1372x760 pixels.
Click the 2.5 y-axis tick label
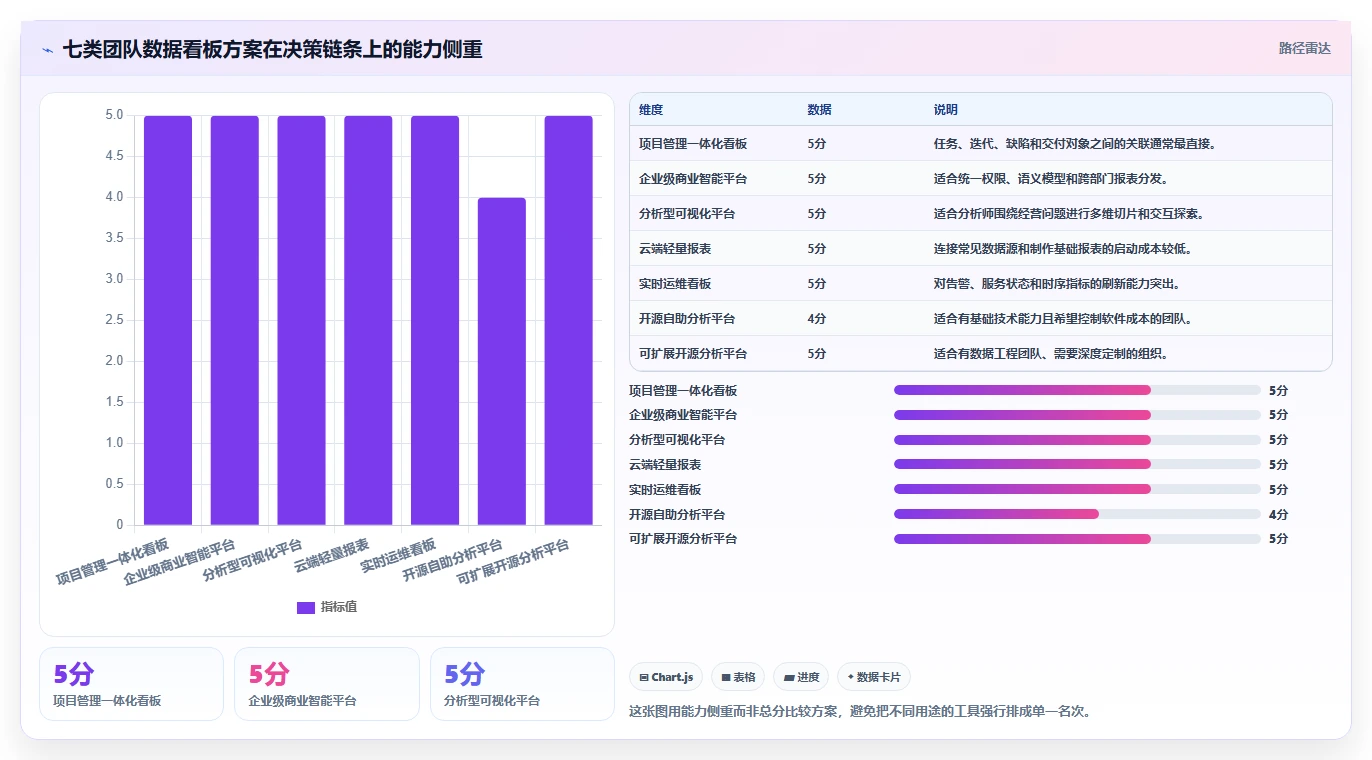114,320
